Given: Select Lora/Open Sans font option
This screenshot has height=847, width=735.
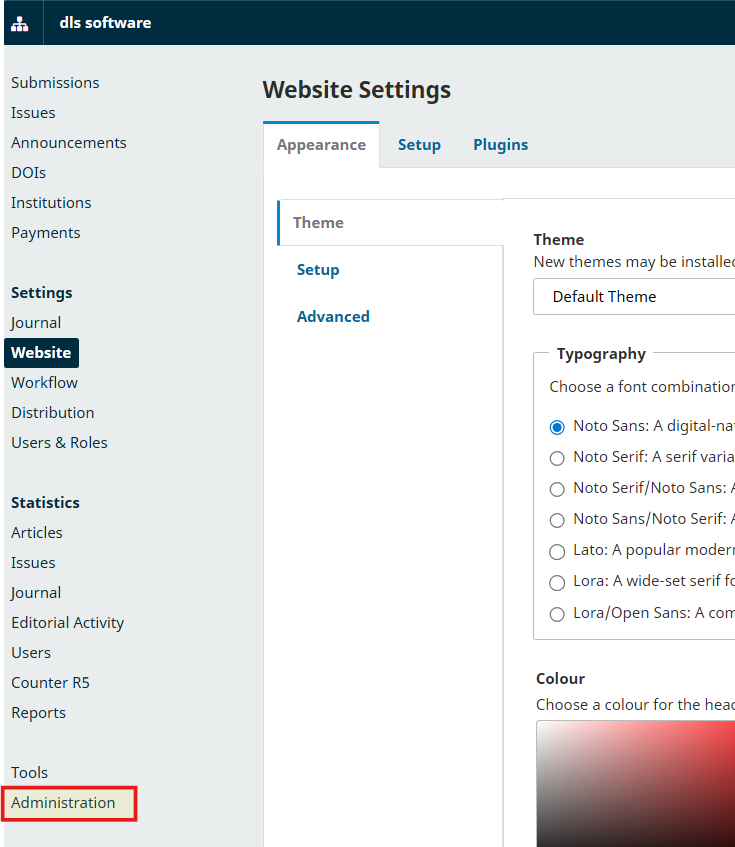Looking at the screenshot, I should [x=557, y=614].
